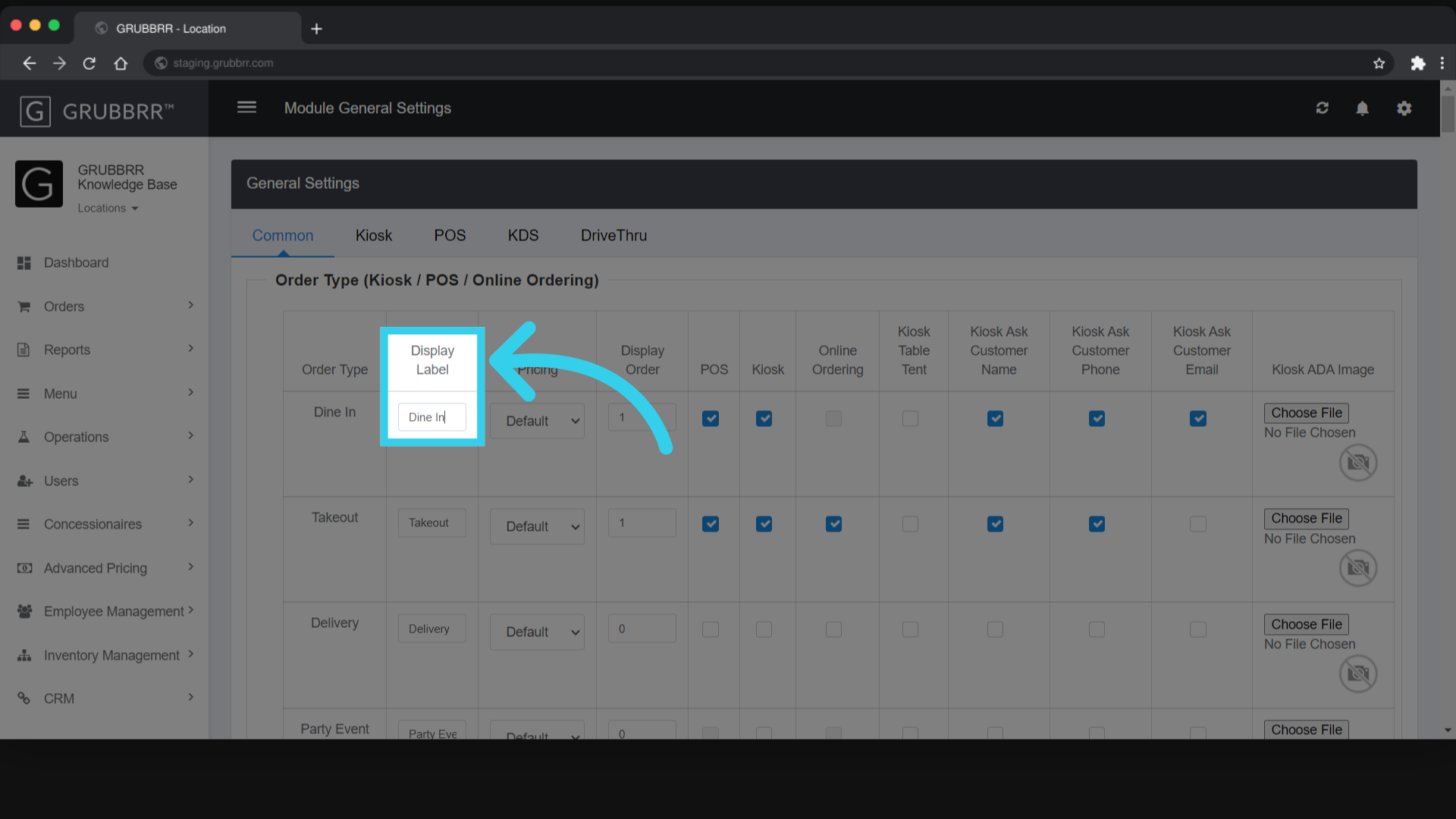This screenshot has height=819, width=1456.
Task: Click the refresh sync icon in header
Action: [x=1323, y=108]
